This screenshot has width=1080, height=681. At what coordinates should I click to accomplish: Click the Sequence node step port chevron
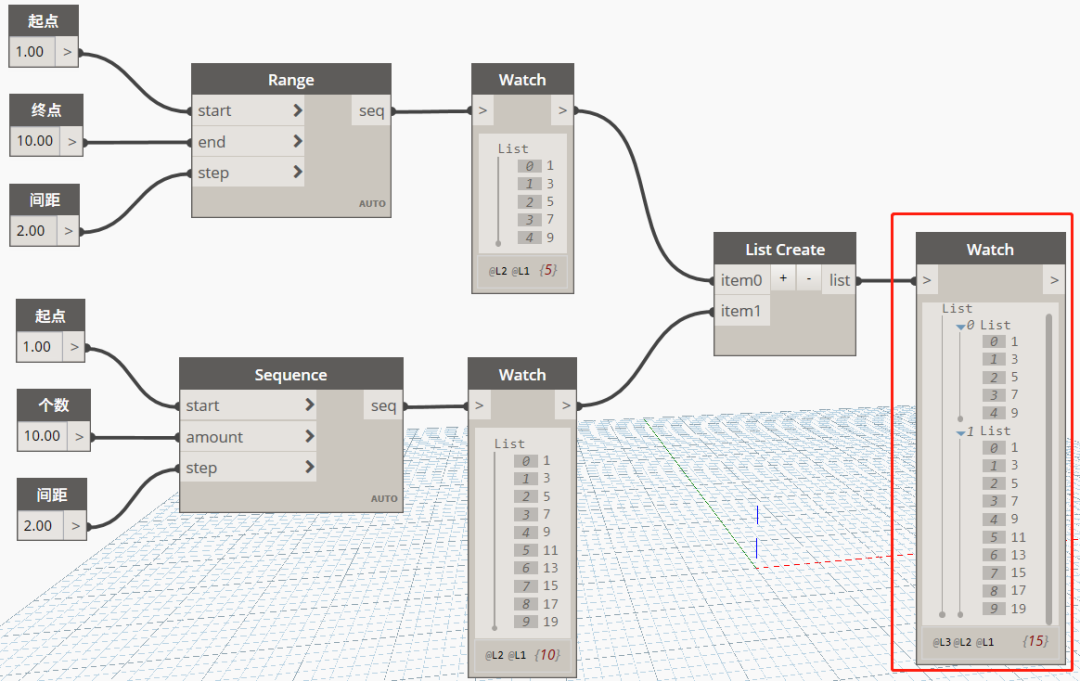(309, 467)
